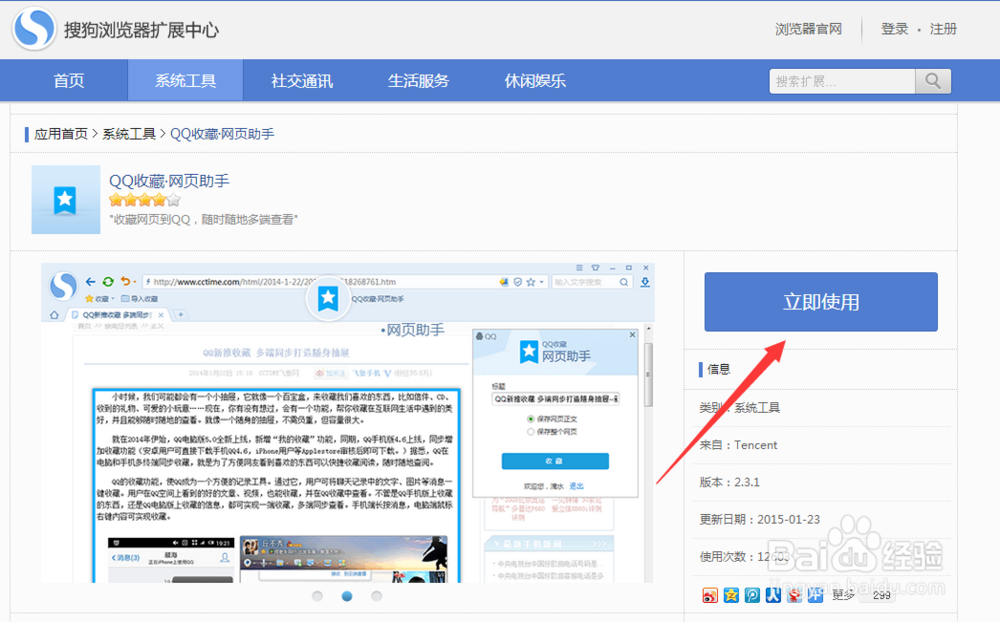Share via the last blue share icon

(815, 595)
